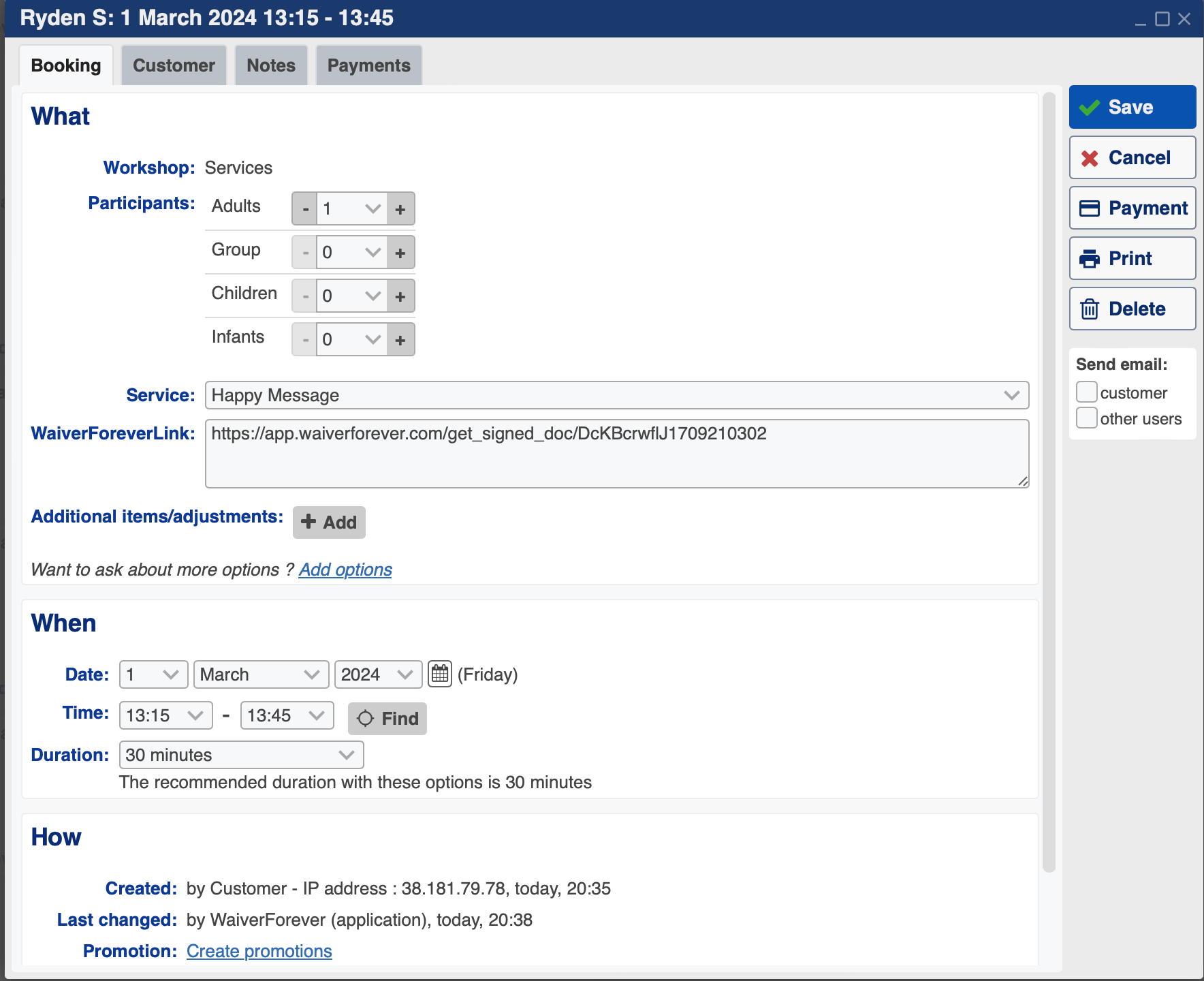Switch to the Payments tab
Viewport: 1204px width, 981px height.
pos(369,65)
